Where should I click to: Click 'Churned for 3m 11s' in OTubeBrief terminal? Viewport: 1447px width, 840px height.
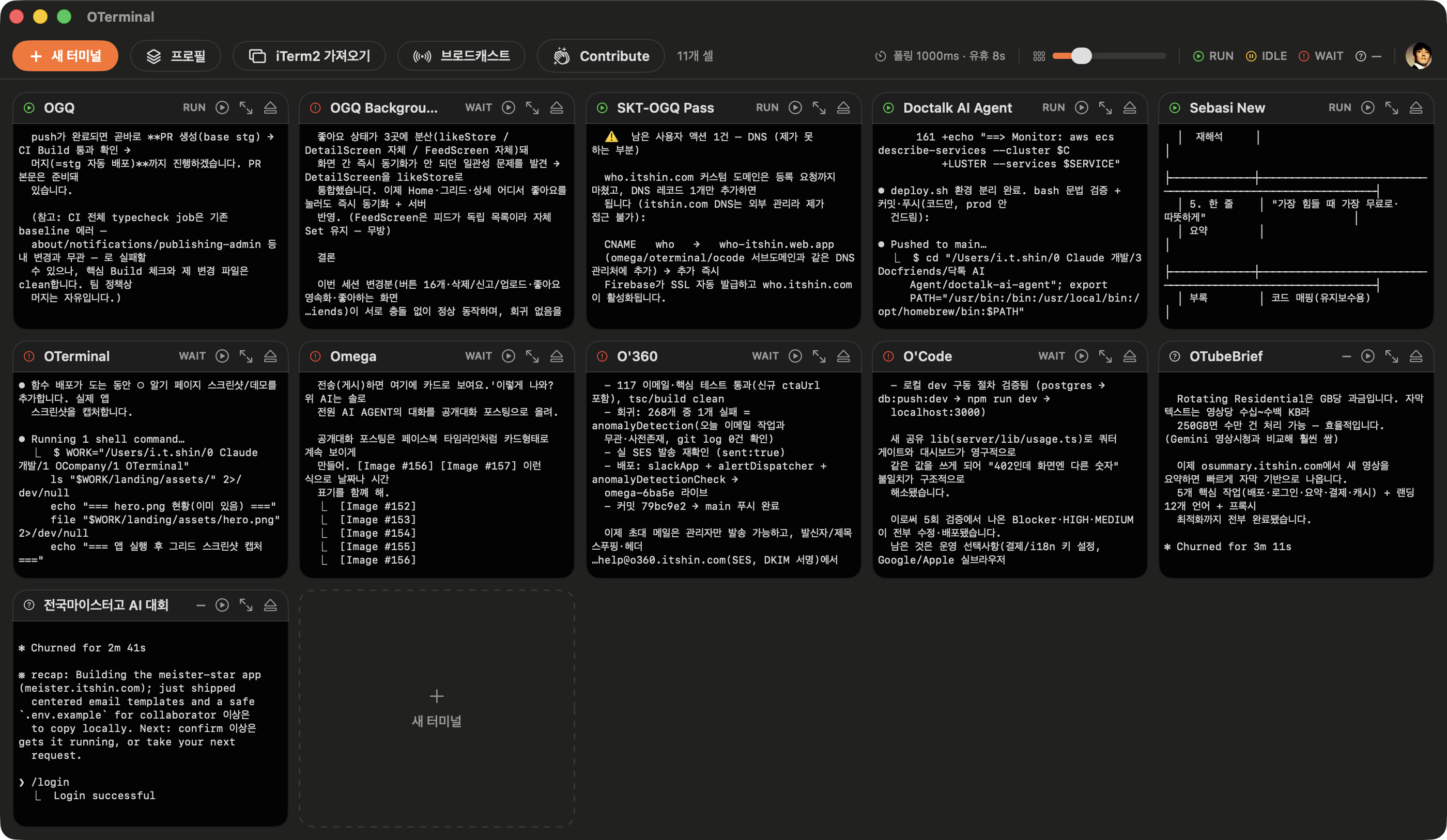click(1234, 547)
